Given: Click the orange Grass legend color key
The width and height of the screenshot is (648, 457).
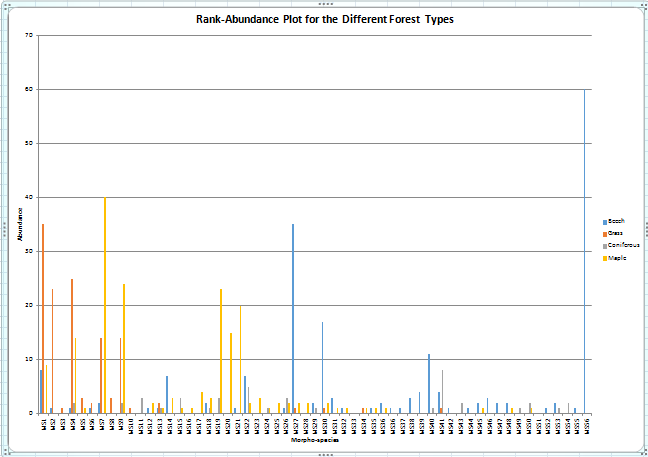Looking at the screenshot, I should [605, 234].
